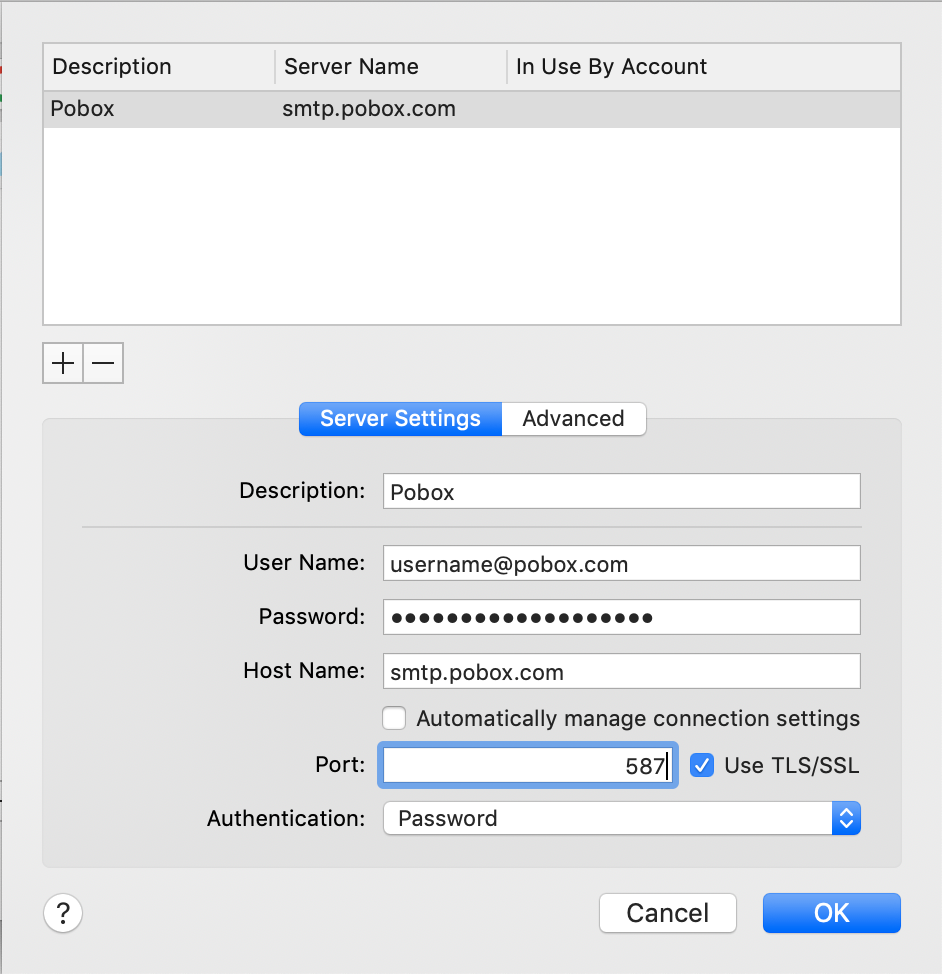Screen dimensions: 942x974
Task: Click into the User Name field
Action: tap(622, 563)
